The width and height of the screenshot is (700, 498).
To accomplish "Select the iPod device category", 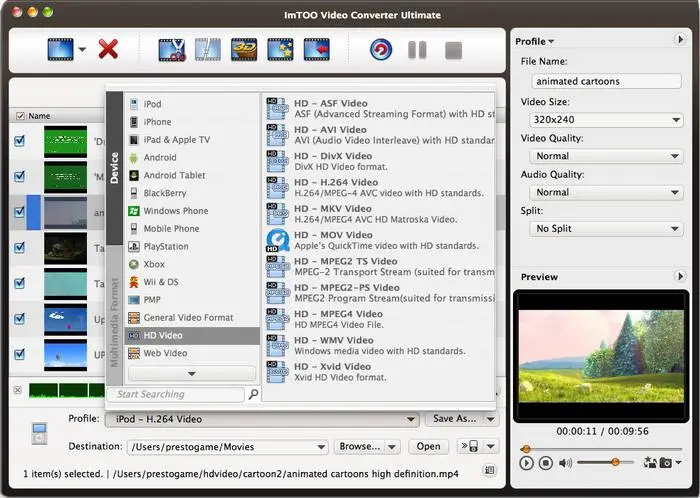I will (192, 104).
